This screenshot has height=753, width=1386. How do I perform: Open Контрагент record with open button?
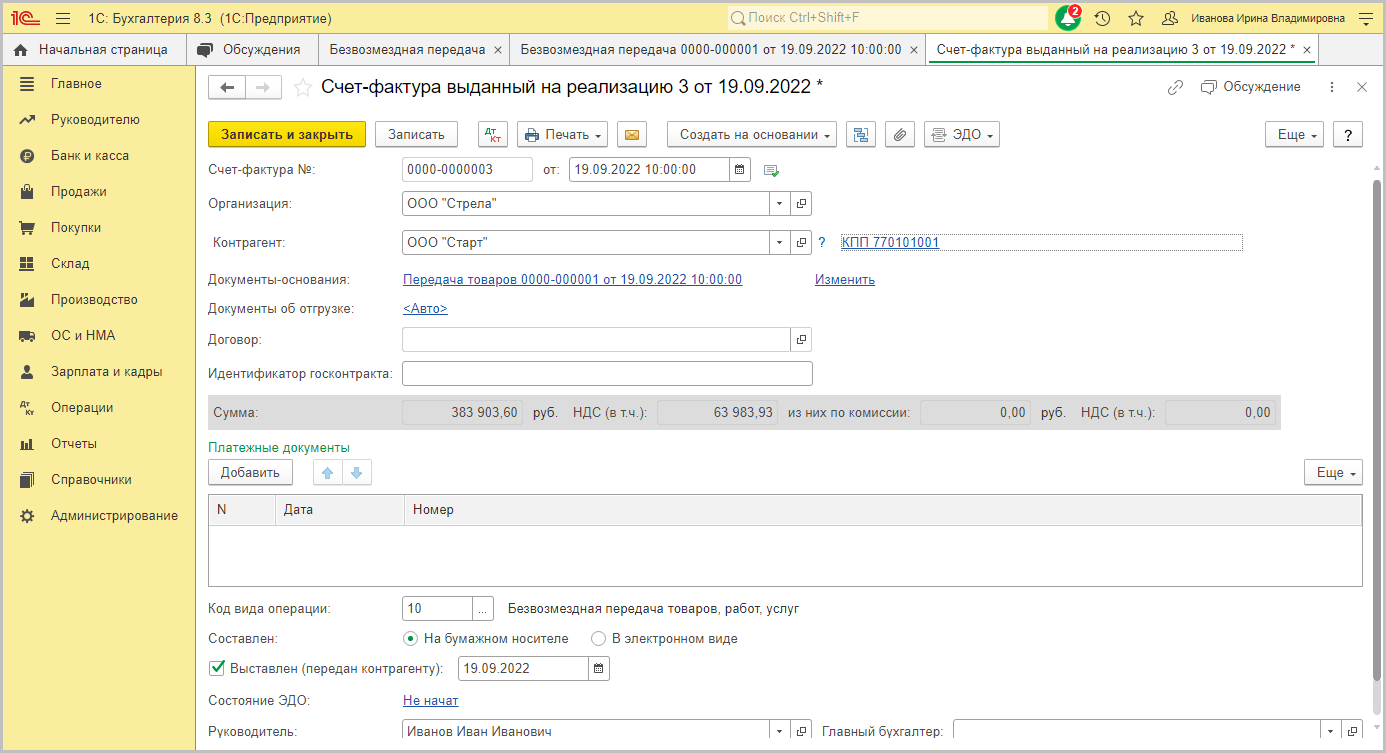[x=802, y=243]
